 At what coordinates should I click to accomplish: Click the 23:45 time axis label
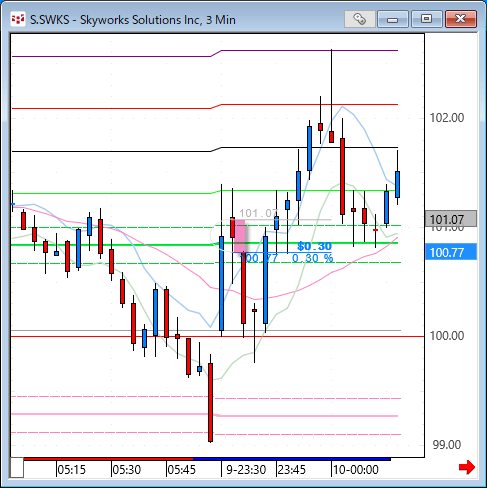[292, 470]
